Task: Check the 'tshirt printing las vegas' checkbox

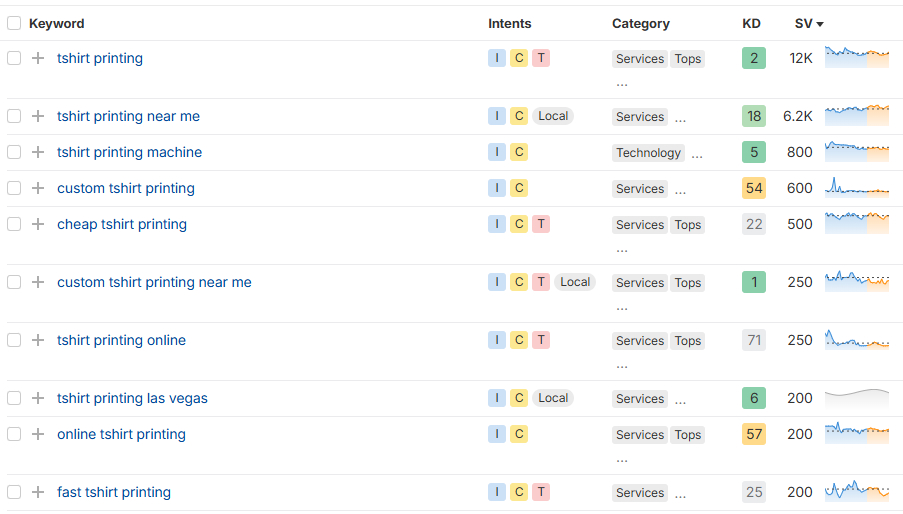Action: pyautogui.click(x=14, y=398)
